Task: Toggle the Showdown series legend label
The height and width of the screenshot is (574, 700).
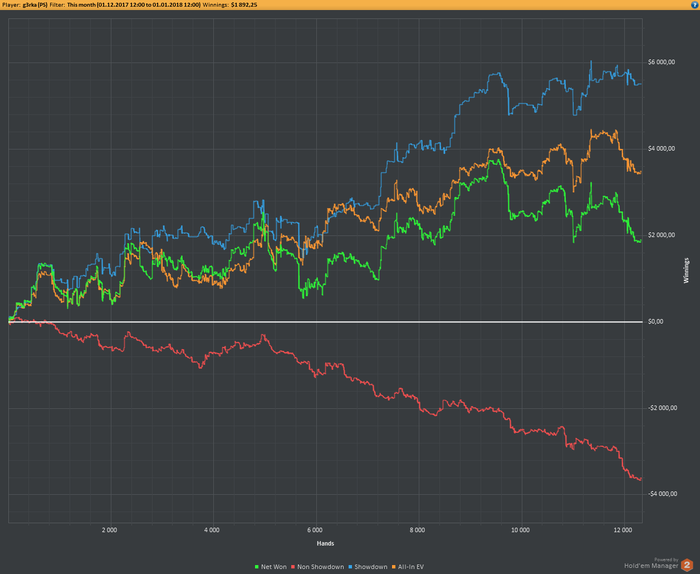Action: (371, 567)
